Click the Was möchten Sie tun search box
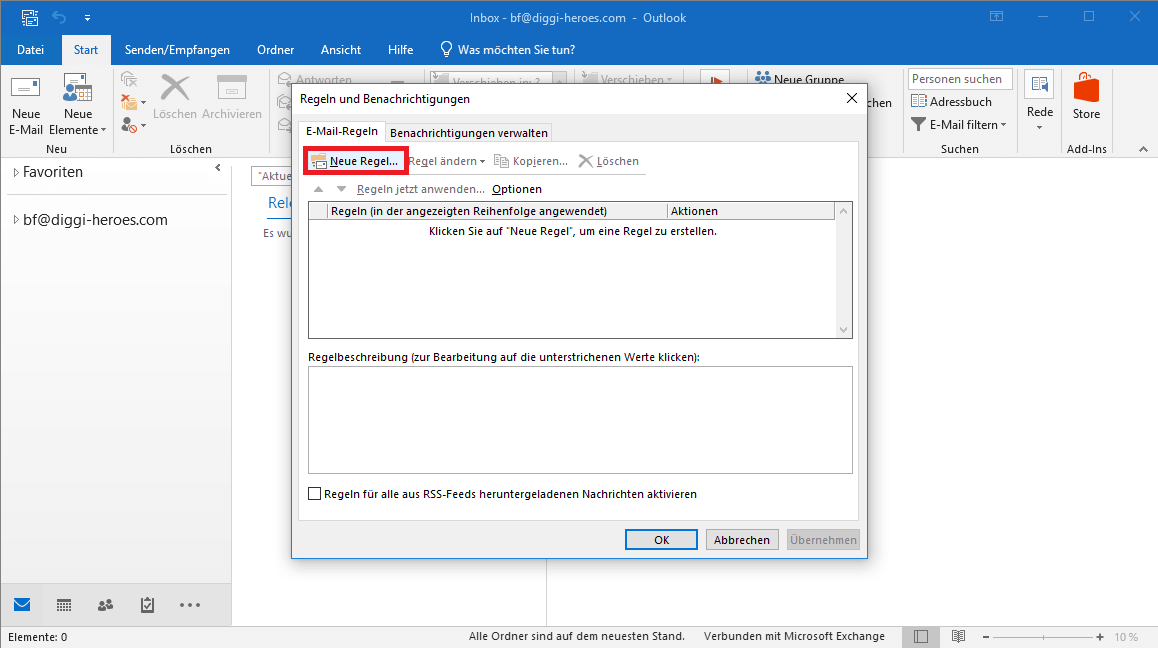 coord(508,50)
